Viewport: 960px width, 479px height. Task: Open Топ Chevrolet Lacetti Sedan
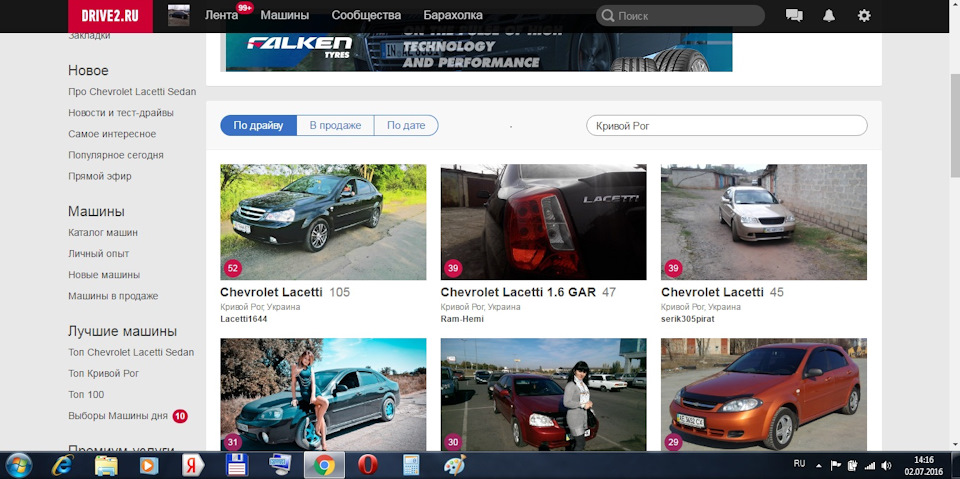pos(131,352)
